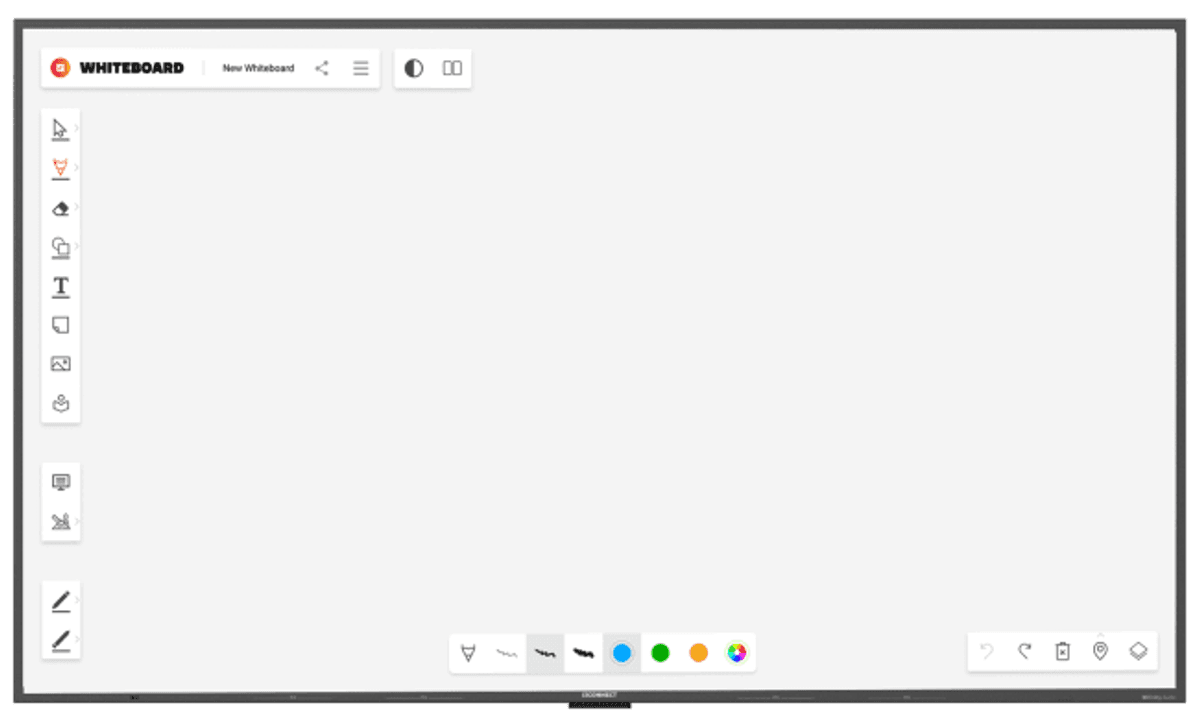Select the medium stroke thickness

tap(545, 653)
